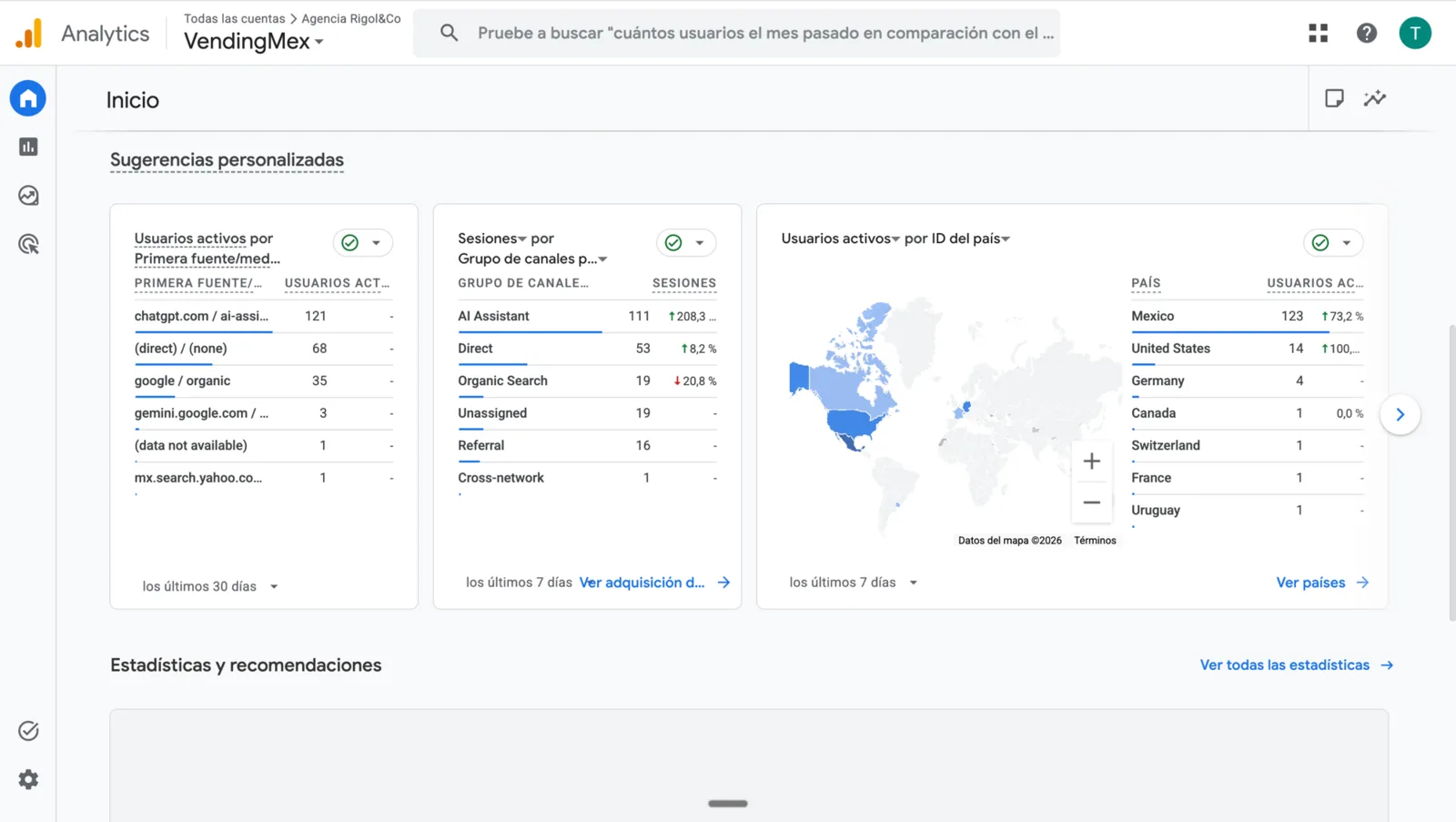Click the page vertical scrollbar
The width and height of the screenshot is (1456, 822).
point(1451,473)
